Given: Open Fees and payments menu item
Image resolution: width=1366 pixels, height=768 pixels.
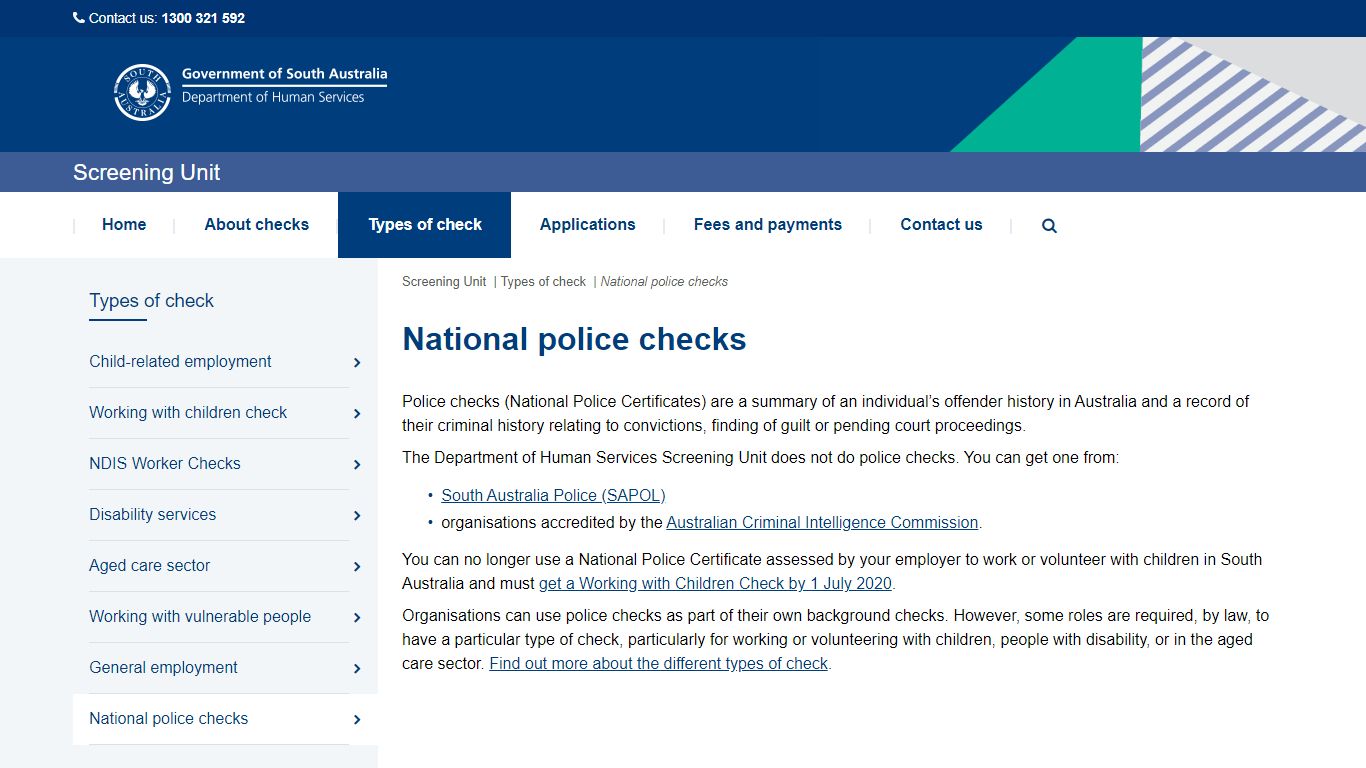Looking at the screenshot, I should pos(768,225).
